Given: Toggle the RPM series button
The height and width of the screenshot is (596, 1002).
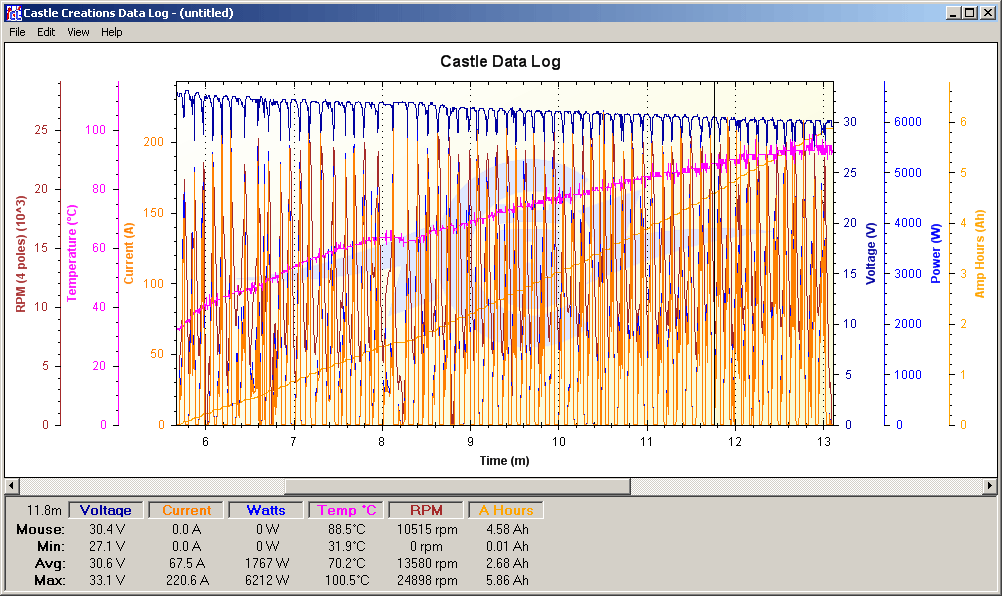Looking at the screenshot, I should [426, 510].
